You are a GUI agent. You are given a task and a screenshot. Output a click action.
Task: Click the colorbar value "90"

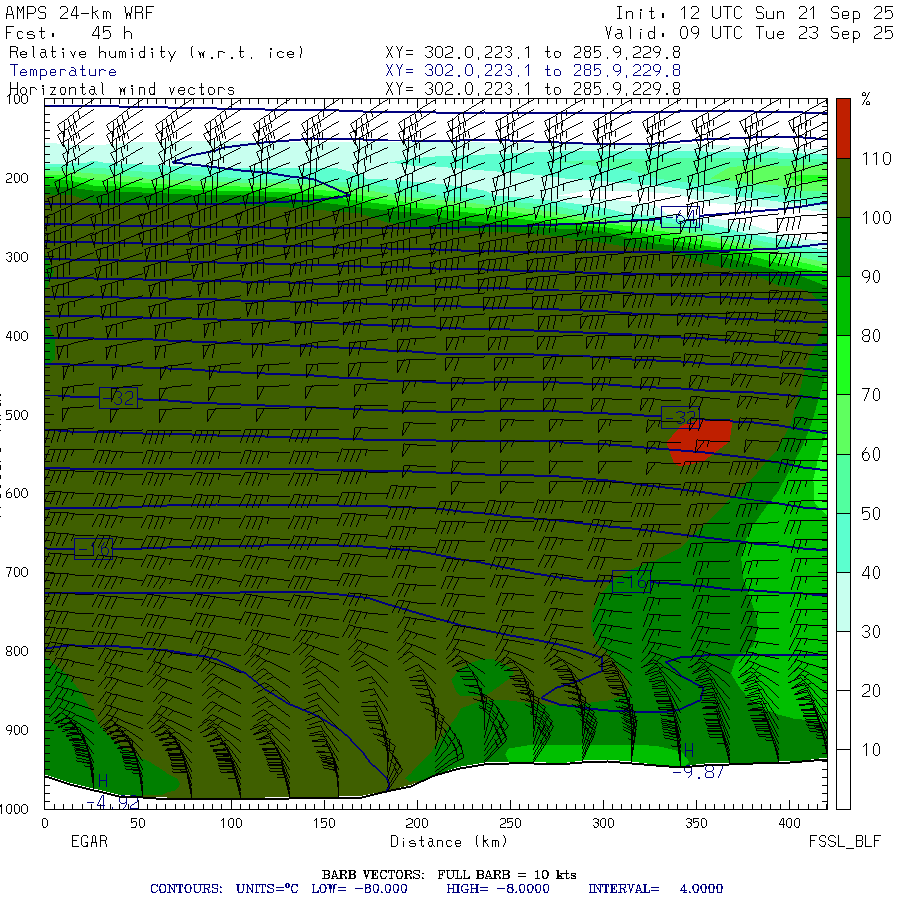tap(871, 277)
